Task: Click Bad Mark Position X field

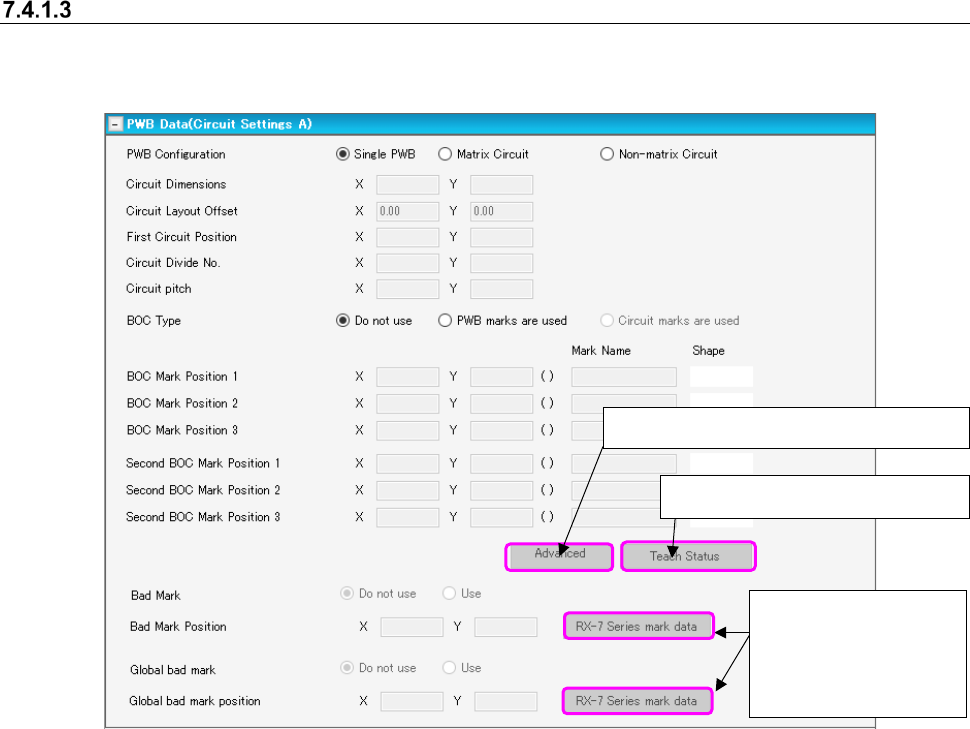Action: coord(411,627)
